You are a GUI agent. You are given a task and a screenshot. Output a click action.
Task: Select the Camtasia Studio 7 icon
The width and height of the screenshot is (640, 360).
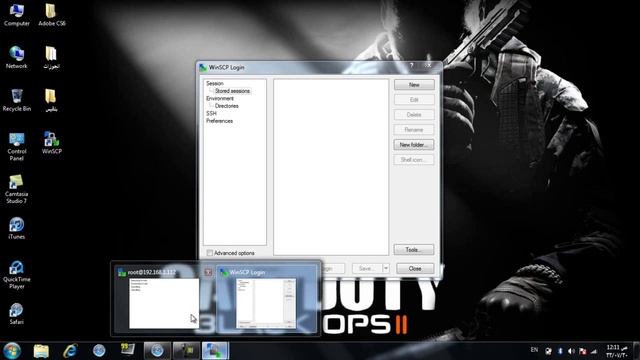point(17,189)
